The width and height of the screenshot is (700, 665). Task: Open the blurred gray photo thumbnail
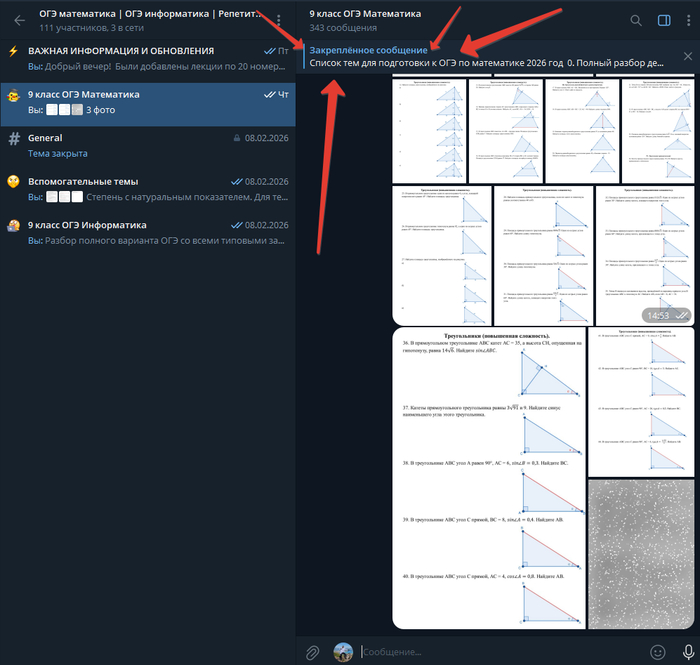tap(641, 554)
